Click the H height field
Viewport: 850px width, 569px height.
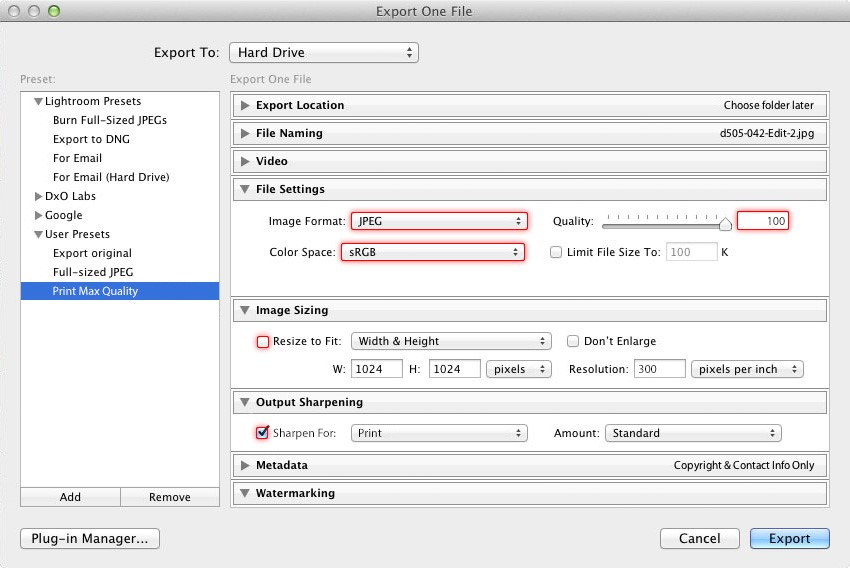pos(454,369)
